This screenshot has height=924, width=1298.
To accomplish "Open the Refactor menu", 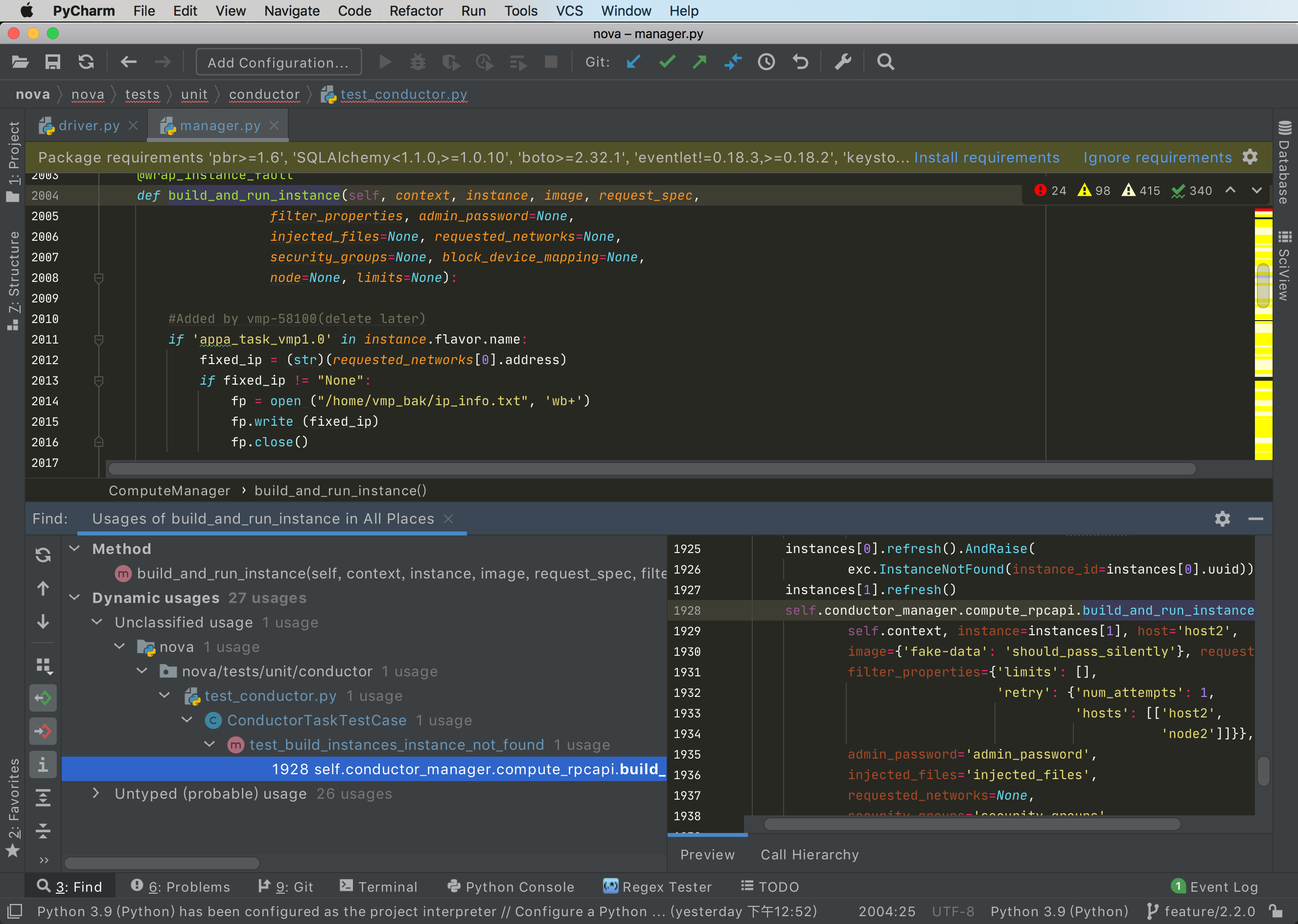I will tap(416, 11).
